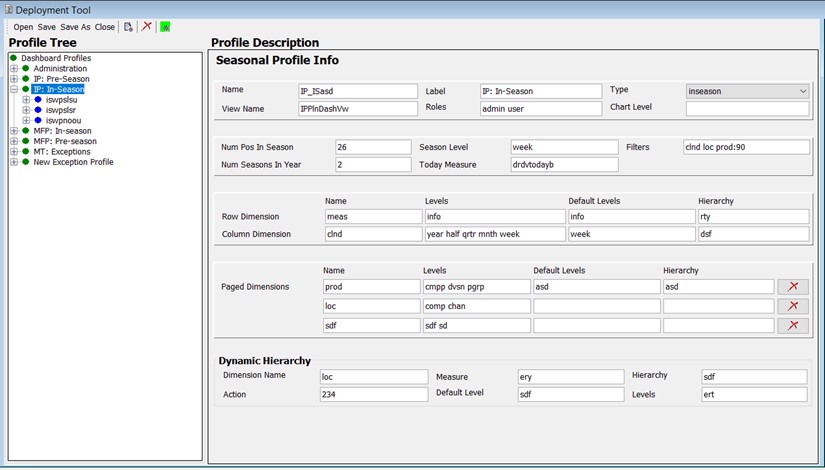Image resolution: width=825 pixels, height=470 pixels.
Task: Click the Season Level field week
Action: (x=564, y=147)
